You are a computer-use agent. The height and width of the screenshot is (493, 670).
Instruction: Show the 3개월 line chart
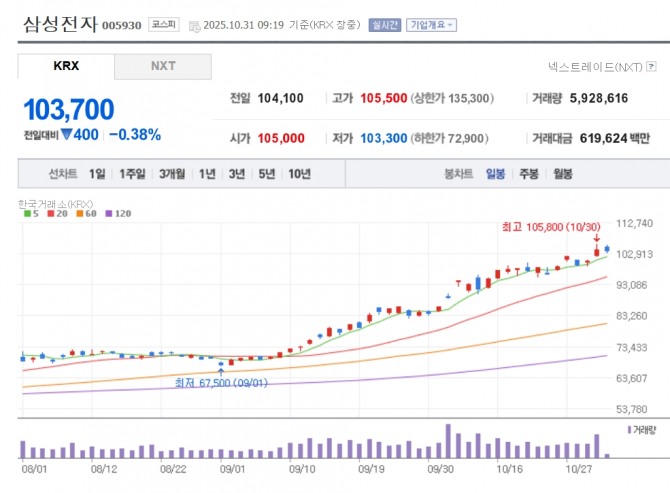pyautogui.click(x=176, y=174)
